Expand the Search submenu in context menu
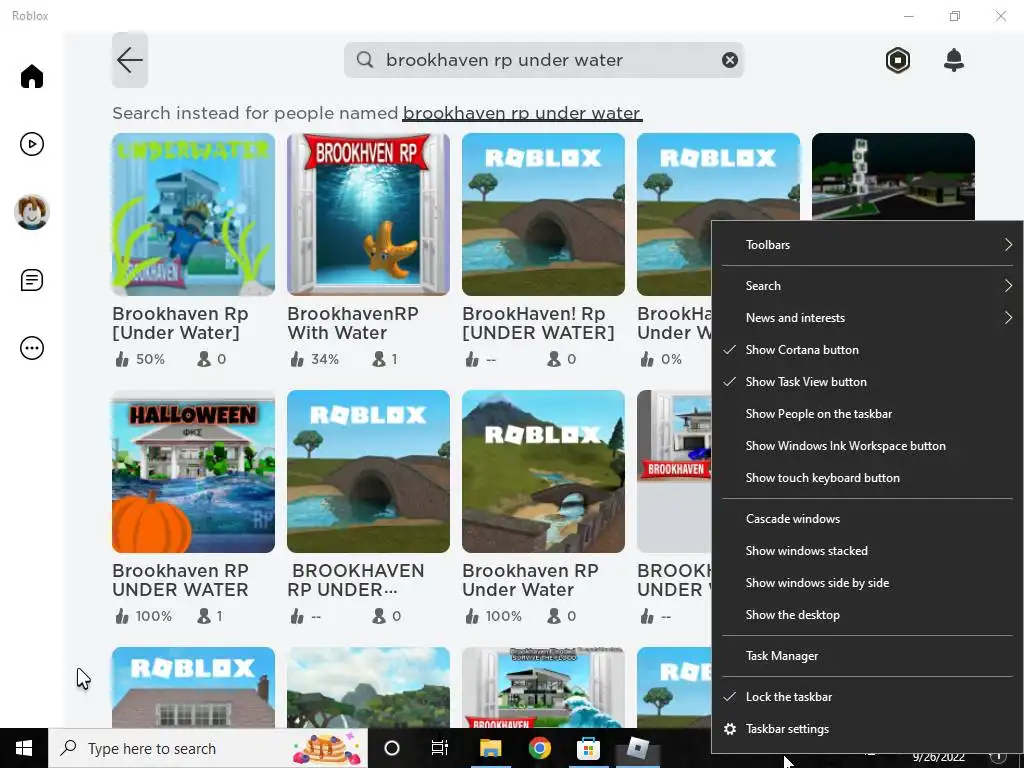 tap(867, 286)
